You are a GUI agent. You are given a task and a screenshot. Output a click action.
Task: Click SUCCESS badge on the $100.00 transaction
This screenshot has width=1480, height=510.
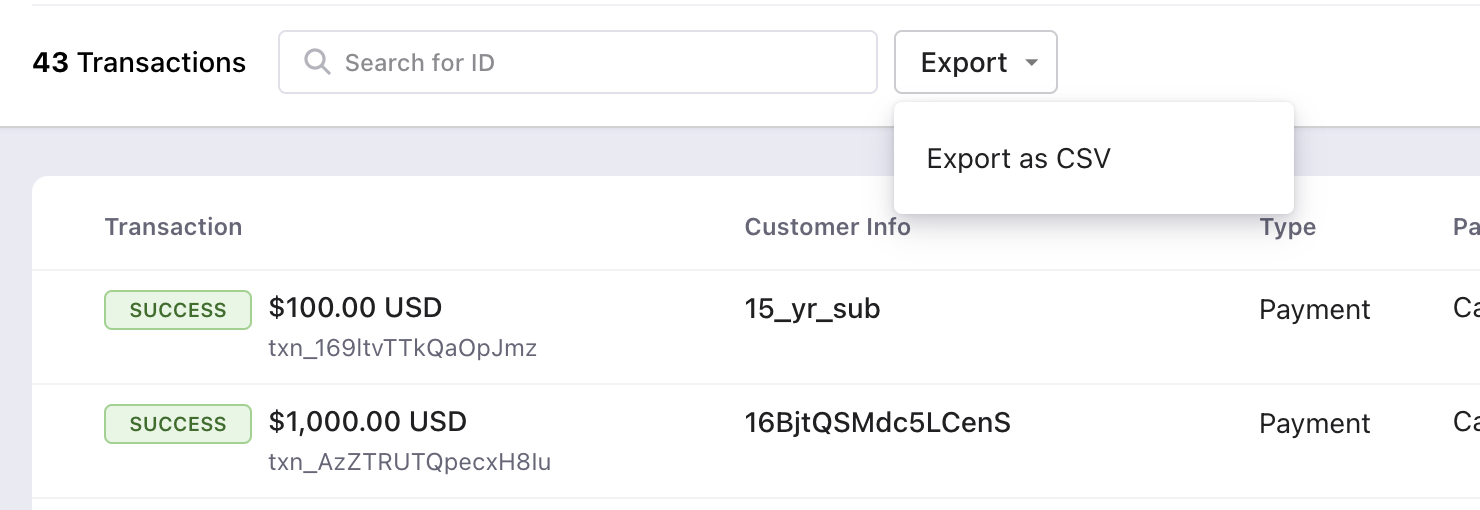pos(178,310)
